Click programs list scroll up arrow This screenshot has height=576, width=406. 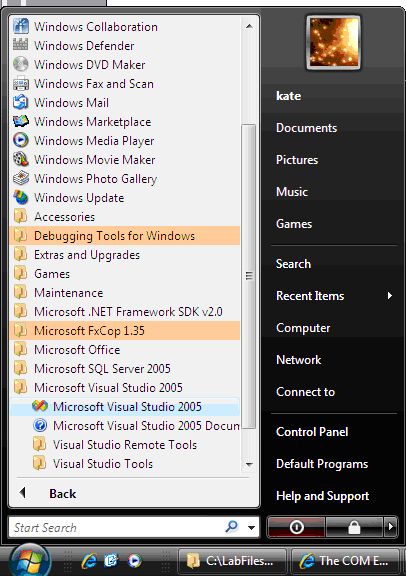point(249,26)
